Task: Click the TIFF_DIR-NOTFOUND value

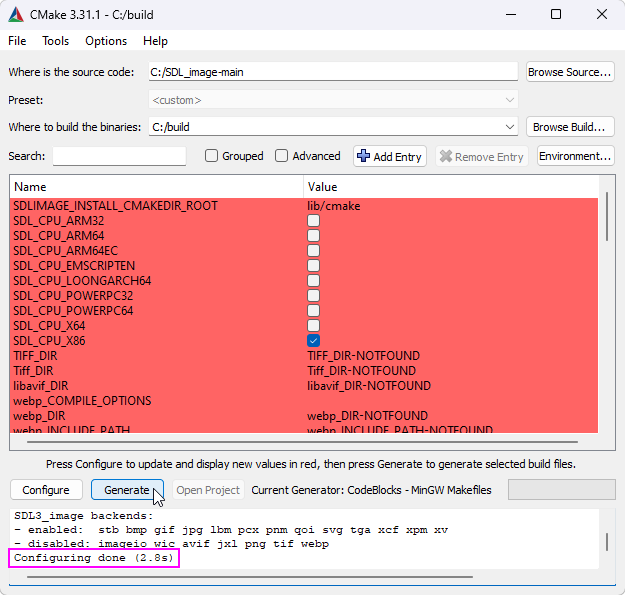Action: [364, 355]
